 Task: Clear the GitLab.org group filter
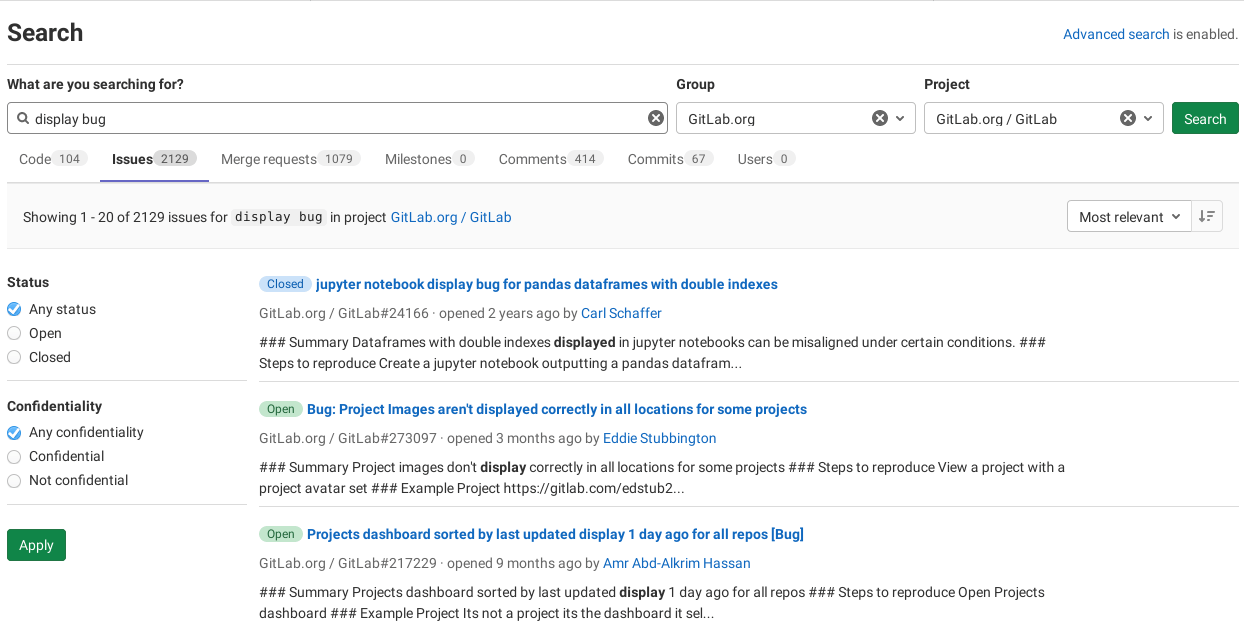[x=880, y=118]
